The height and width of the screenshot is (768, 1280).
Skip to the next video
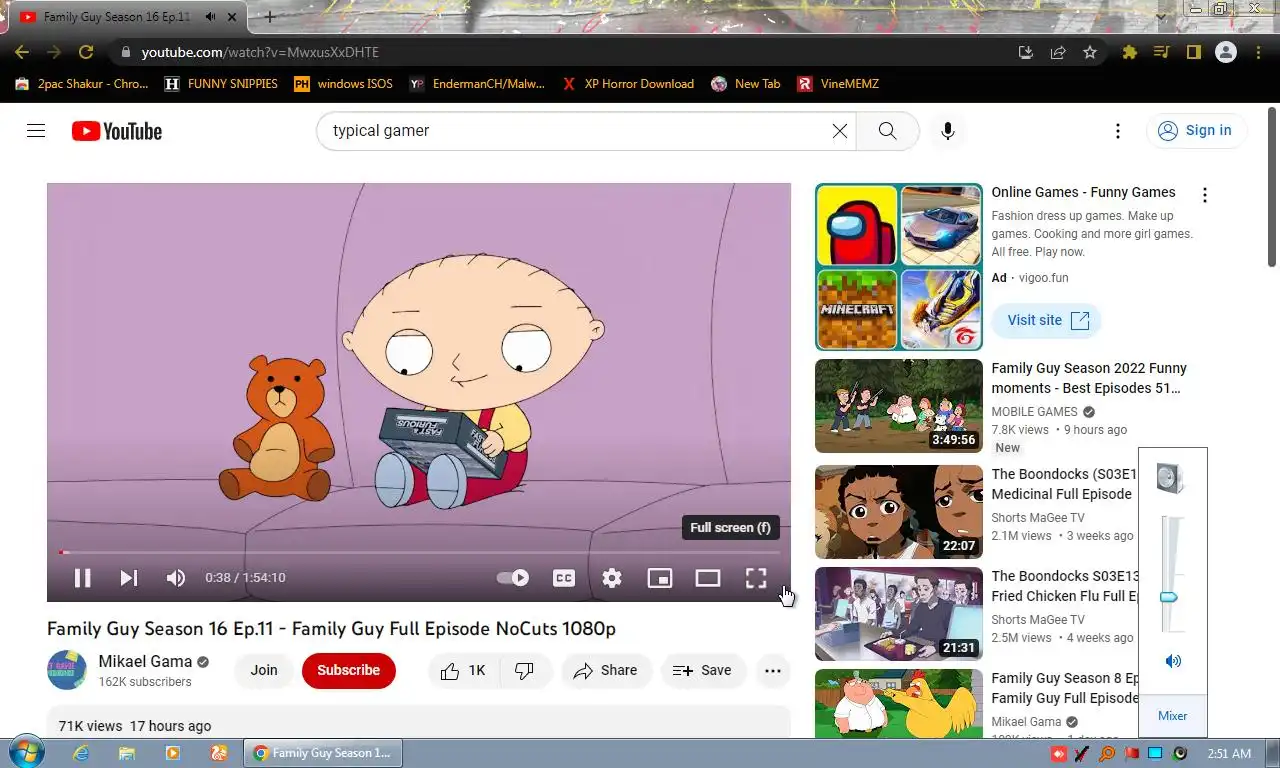coord(129,578)
